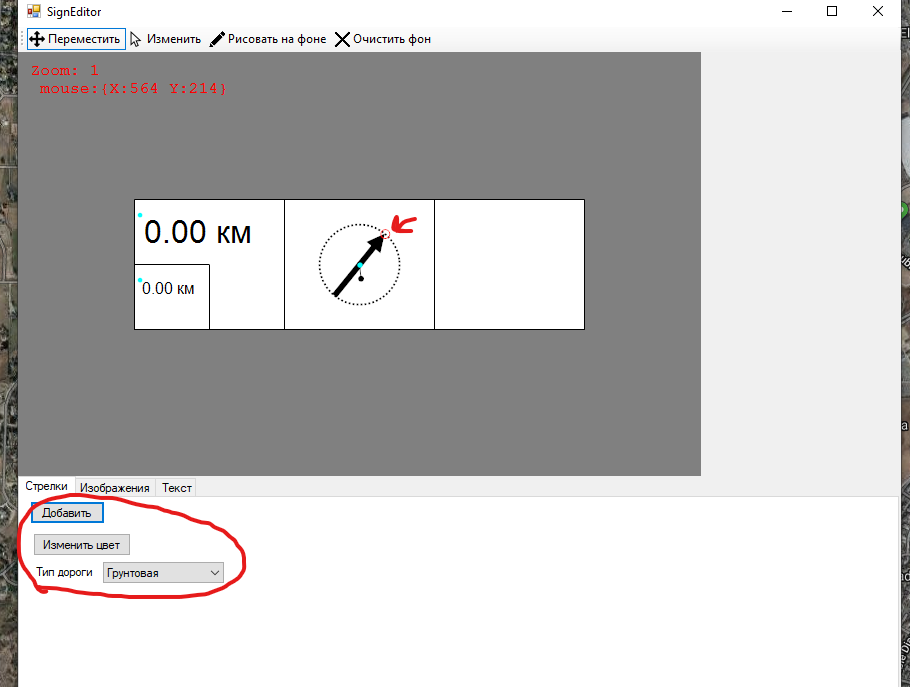Image resolution: width=910 pixels, height=687 pixels.
Task: Click the black dot below the arrow
Action: [x=361, y=278]
